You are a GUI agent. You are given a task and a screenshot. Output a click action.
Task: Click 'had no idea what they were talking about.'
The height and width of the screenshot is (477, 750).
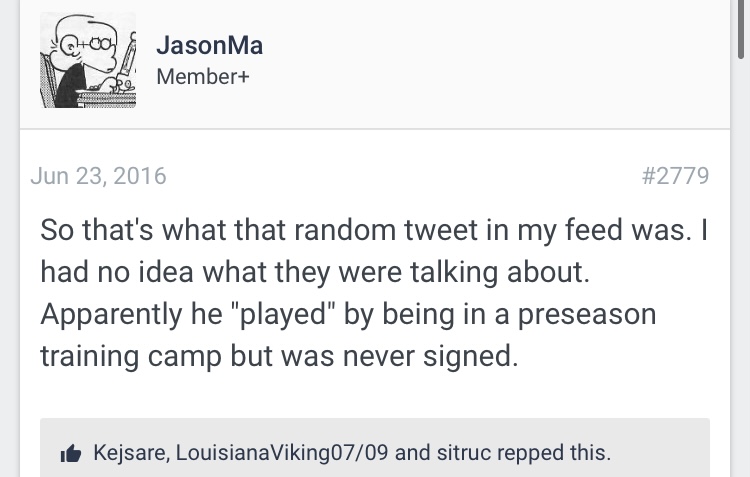coord(315,272)
